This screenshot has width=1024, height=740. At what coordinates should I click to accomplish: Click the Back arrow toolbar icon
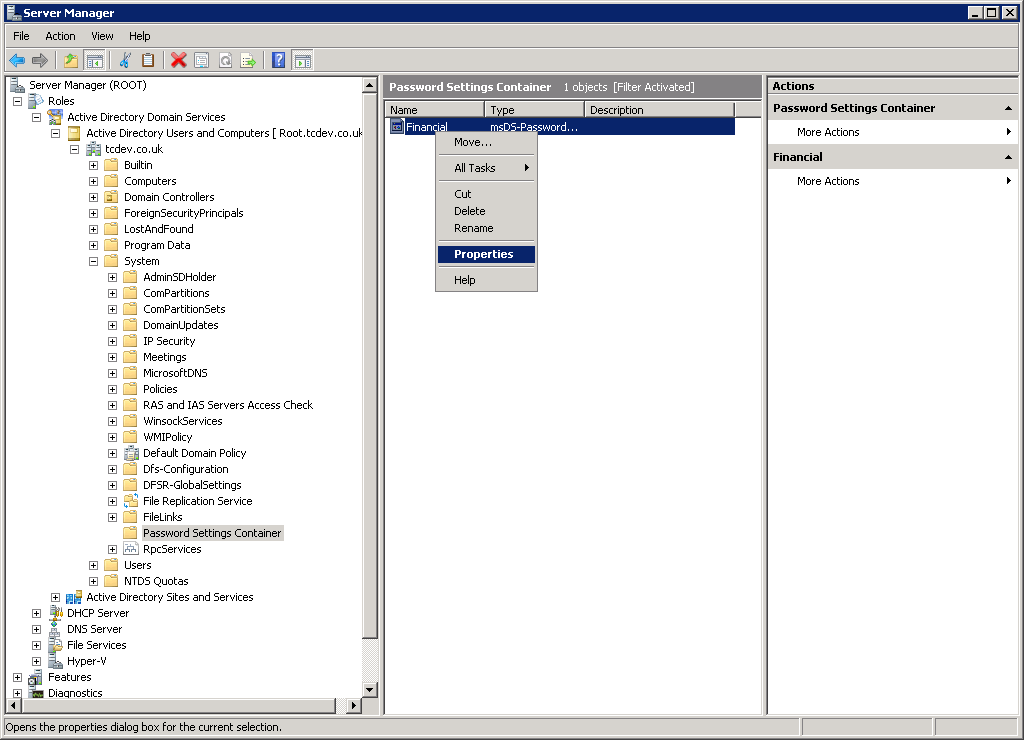[17, 61]
